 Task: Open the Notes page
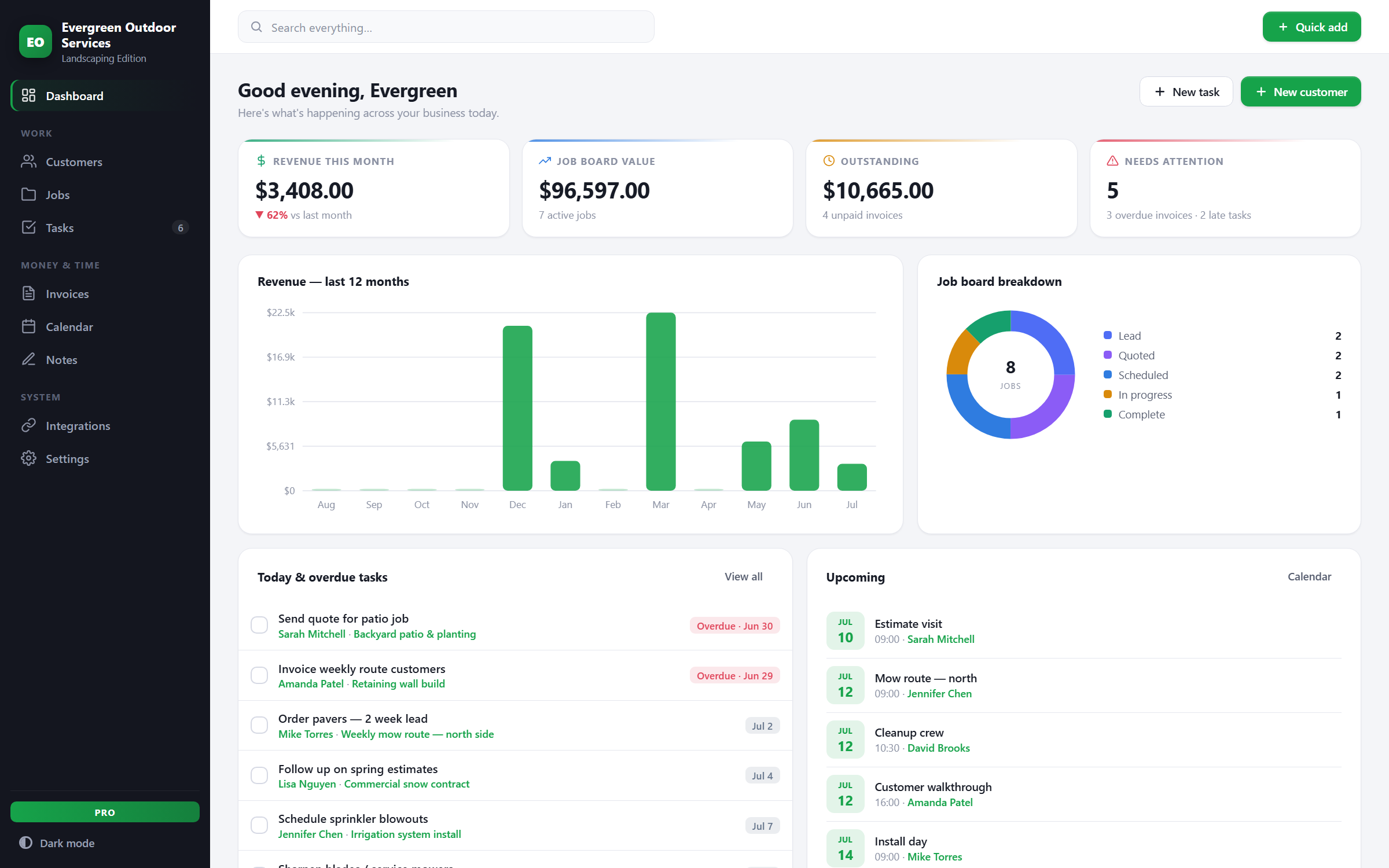point(105,359)
